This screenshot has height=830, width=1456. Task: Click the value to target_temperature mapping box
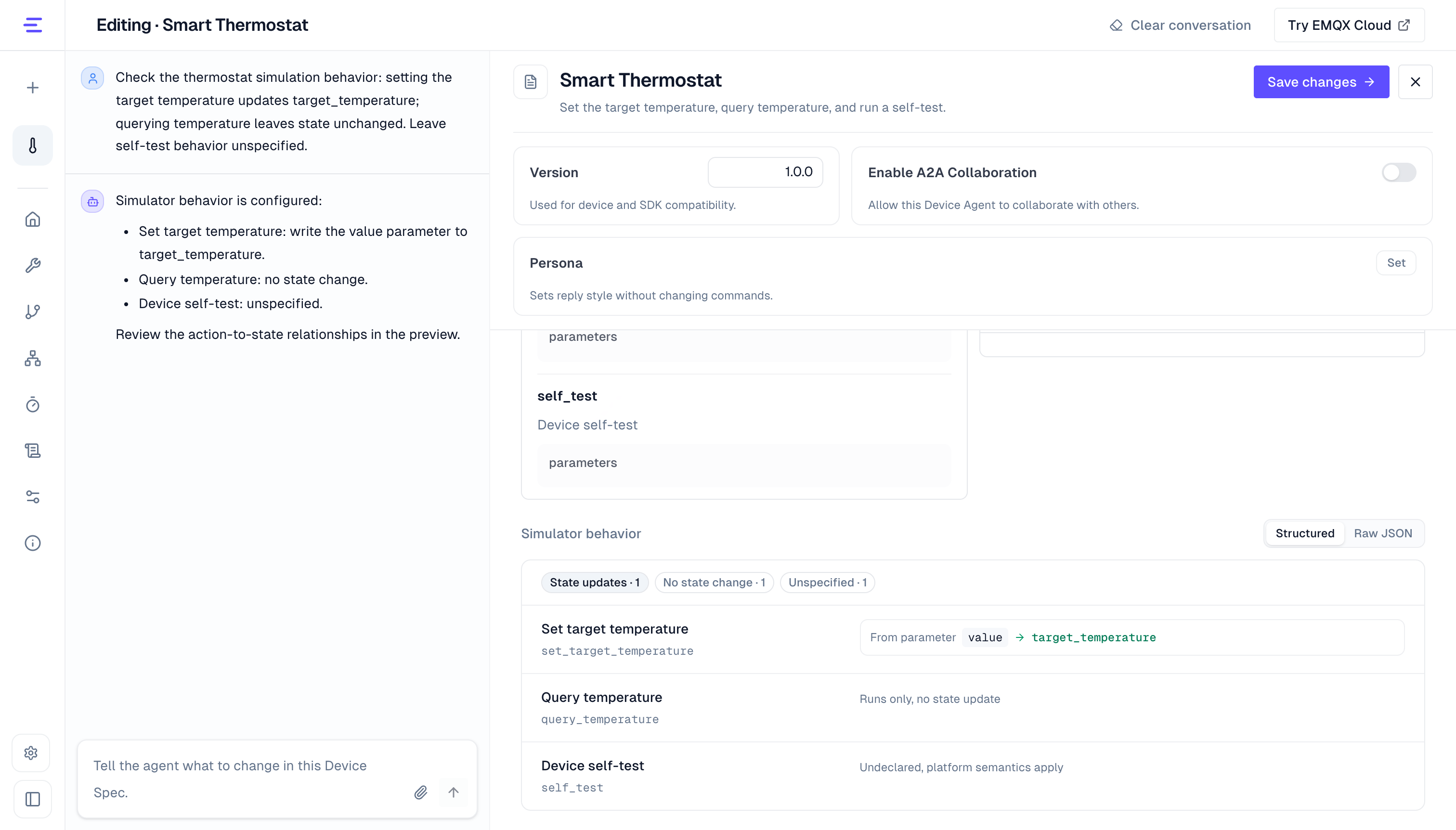(1131, 637)
